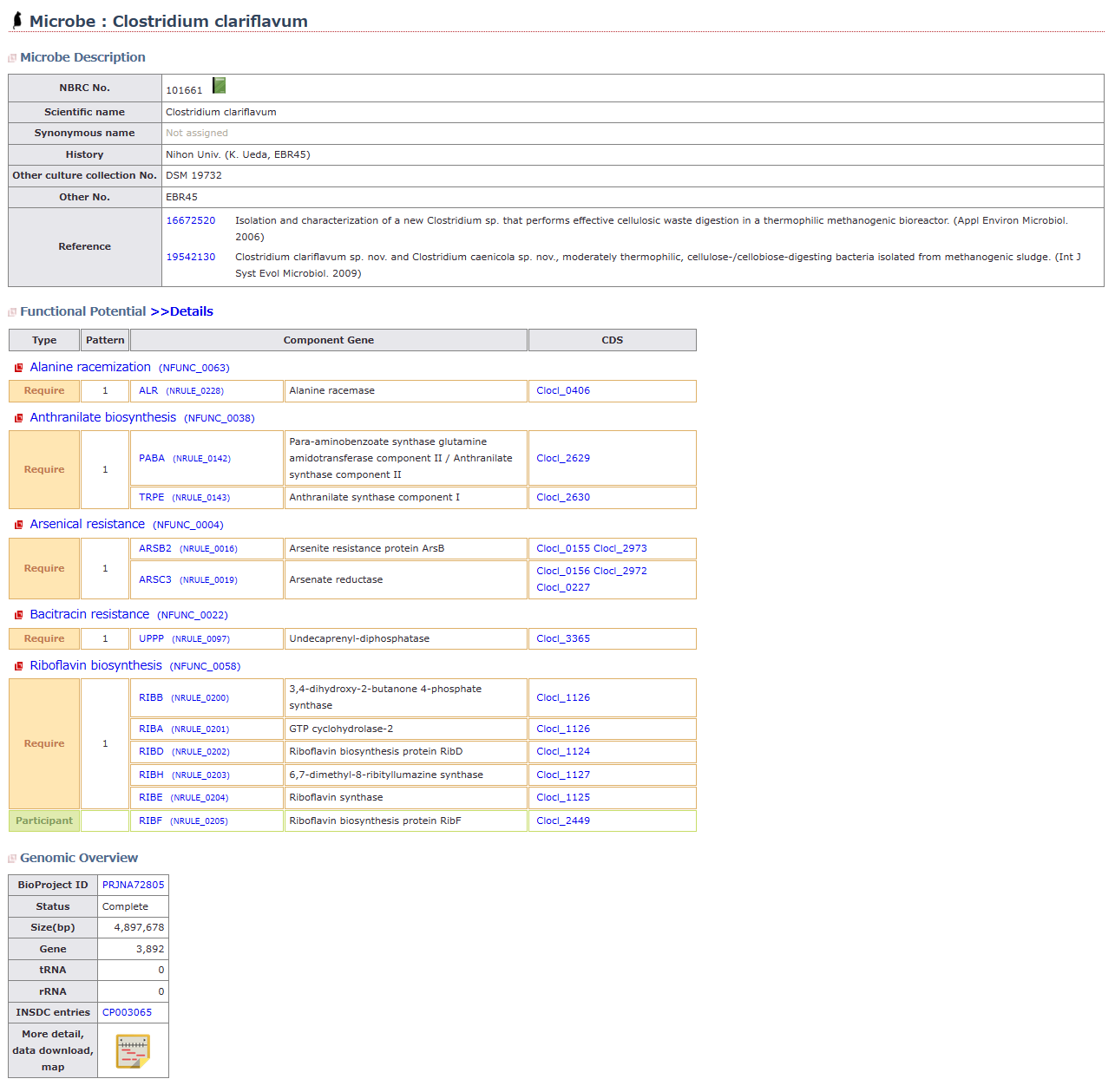Image resolution: width=1115 pixels, height=1092 pixels.
Task: Open CDS Clocl_2973 link
Action: [620, 548]
